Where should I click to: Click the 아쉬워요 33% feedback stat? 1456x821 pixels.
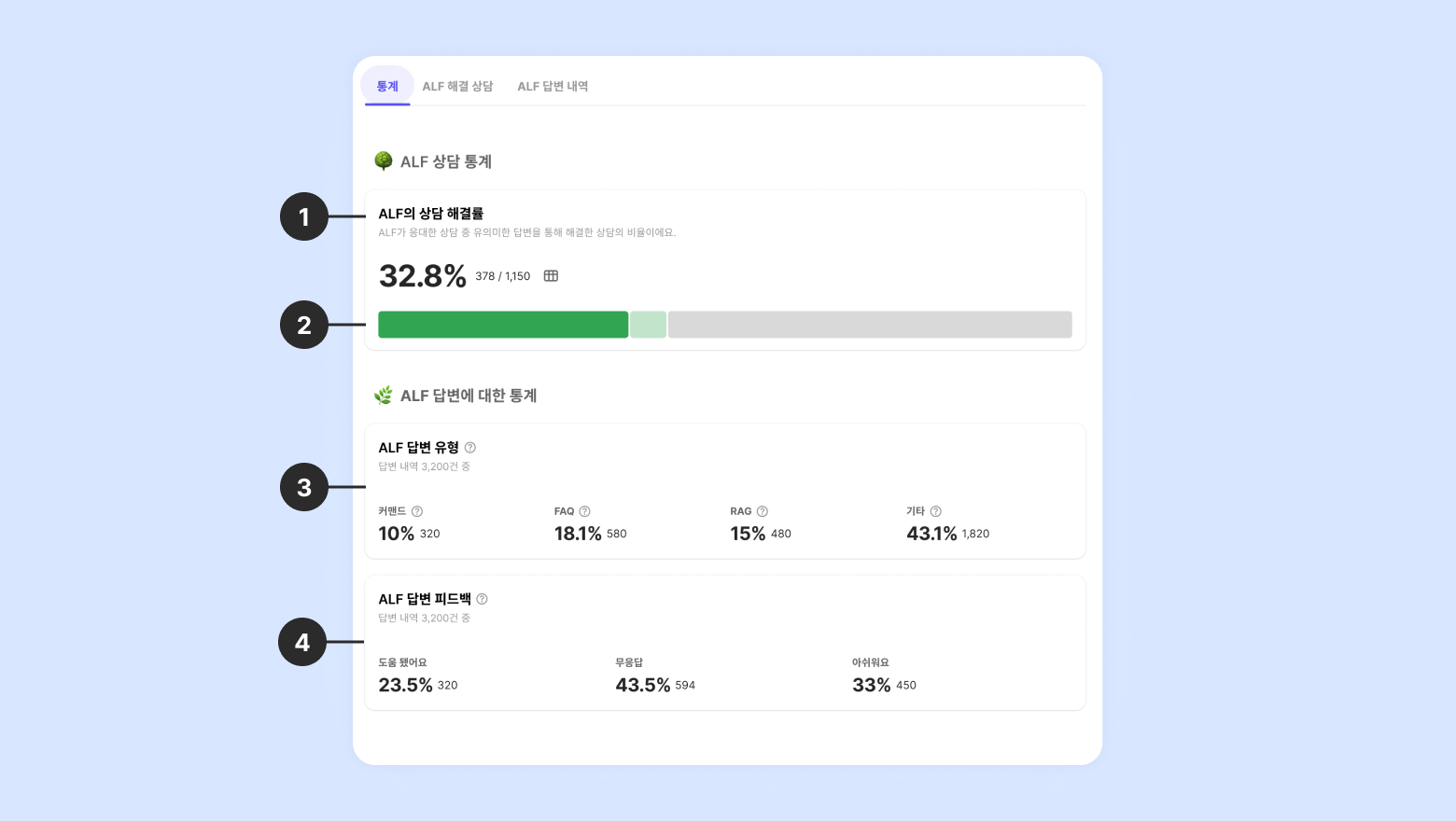872,685
